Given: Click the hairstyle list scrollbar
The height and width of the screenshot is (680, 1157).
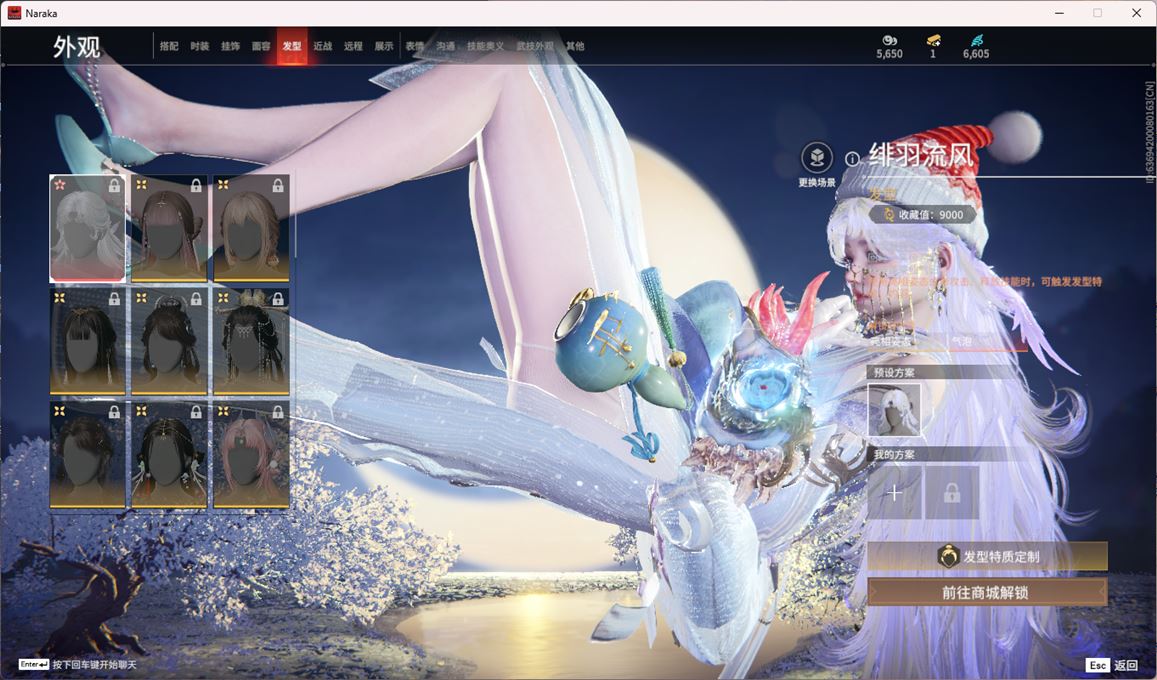Looking at the screenshot, I should pos(295,216).
